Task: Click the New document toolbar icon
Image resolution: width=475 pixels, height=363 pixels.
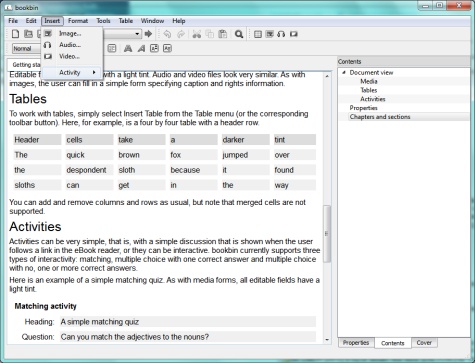Action: (x=15, y=34)
